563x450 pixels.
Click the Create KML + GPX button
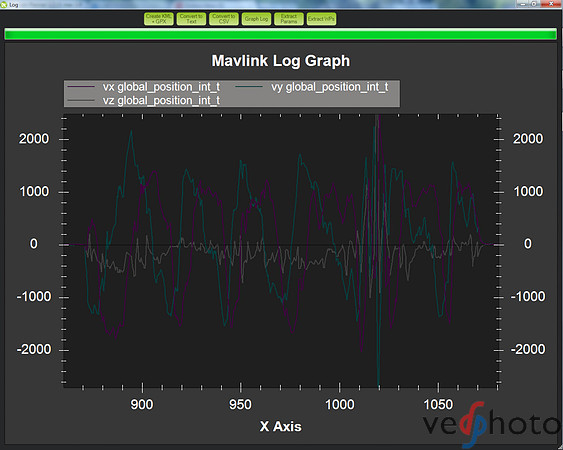pos(159,19)
